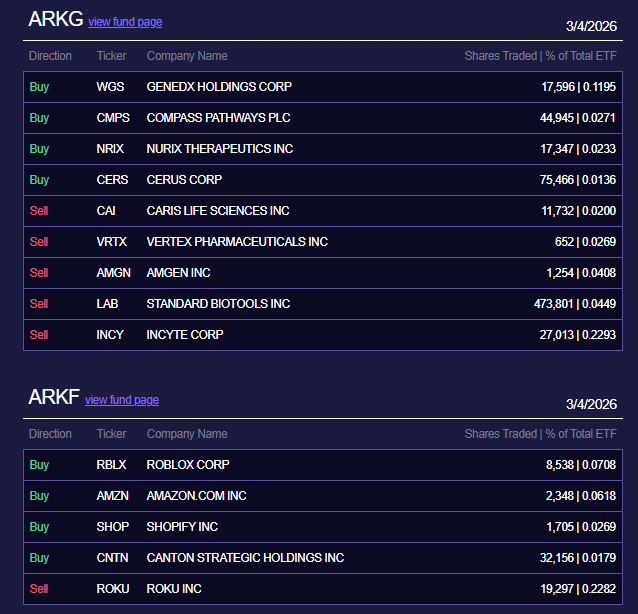The image size is (638, 614).
Task: Select value 44,945 | 0.0271
Action: pyautogui.click(x=577, y=118)
